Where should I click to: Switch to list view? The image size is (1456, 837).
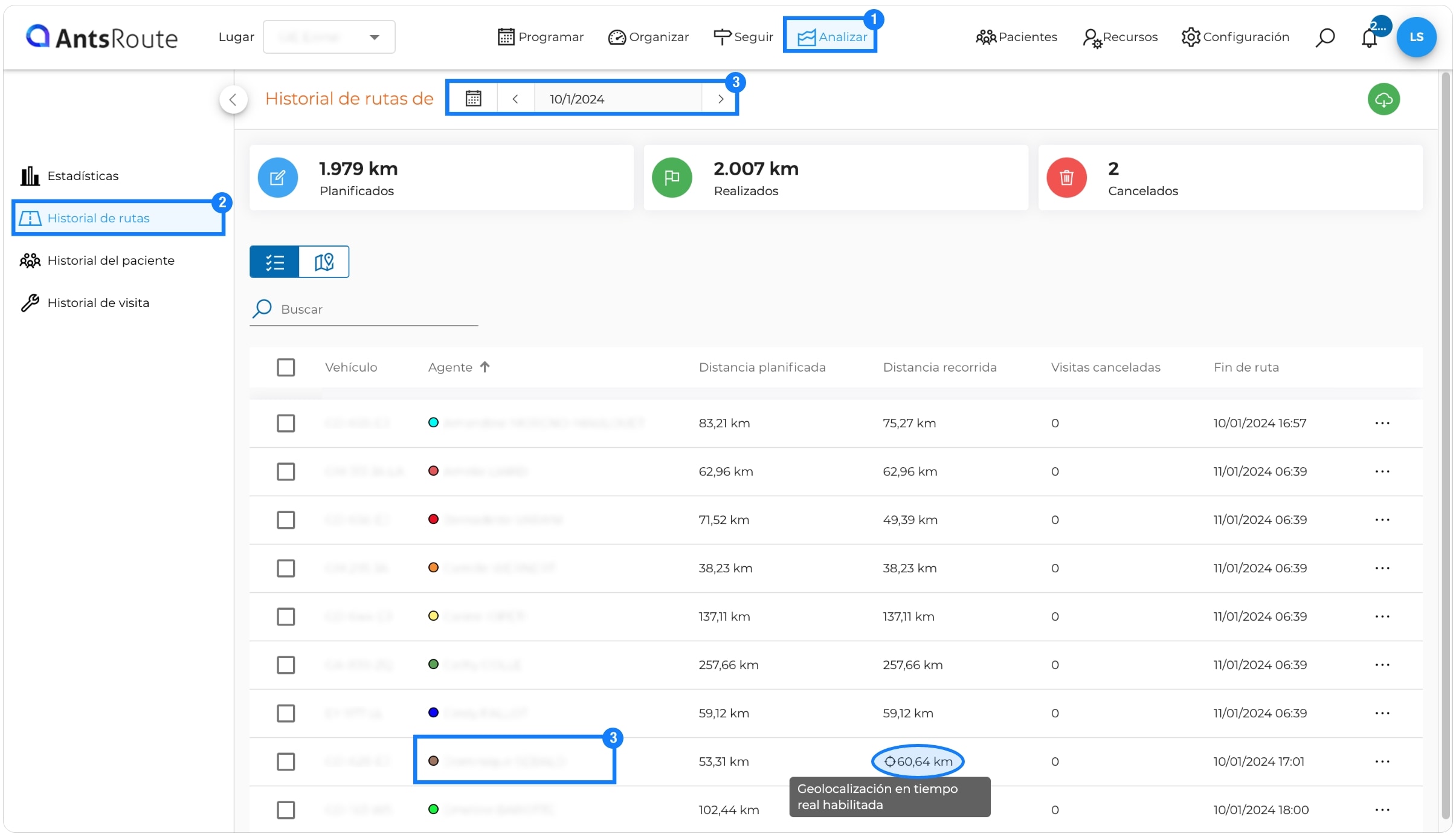pyautogui.click(x=274, y=262)
